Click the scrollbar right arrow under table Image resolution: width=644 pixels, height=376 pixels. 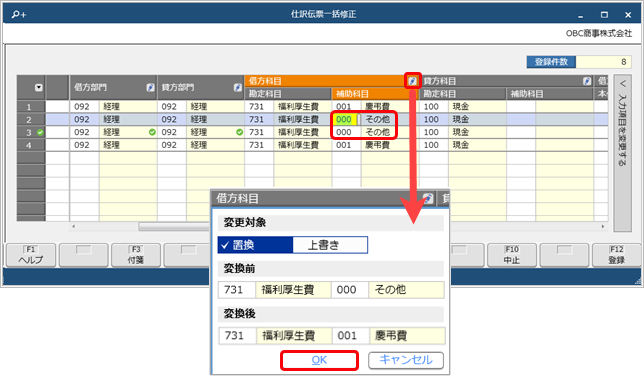pyautogui.click(x=603, y=226)
